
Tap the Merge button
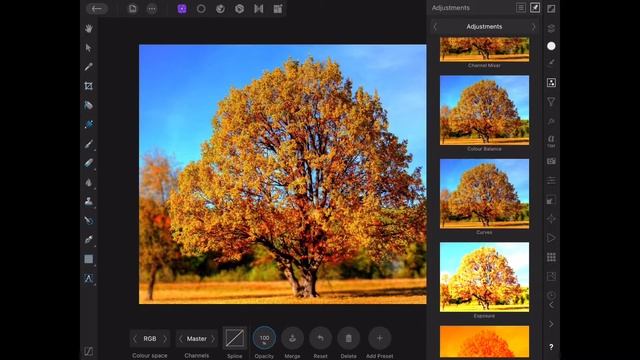[292, 338]
